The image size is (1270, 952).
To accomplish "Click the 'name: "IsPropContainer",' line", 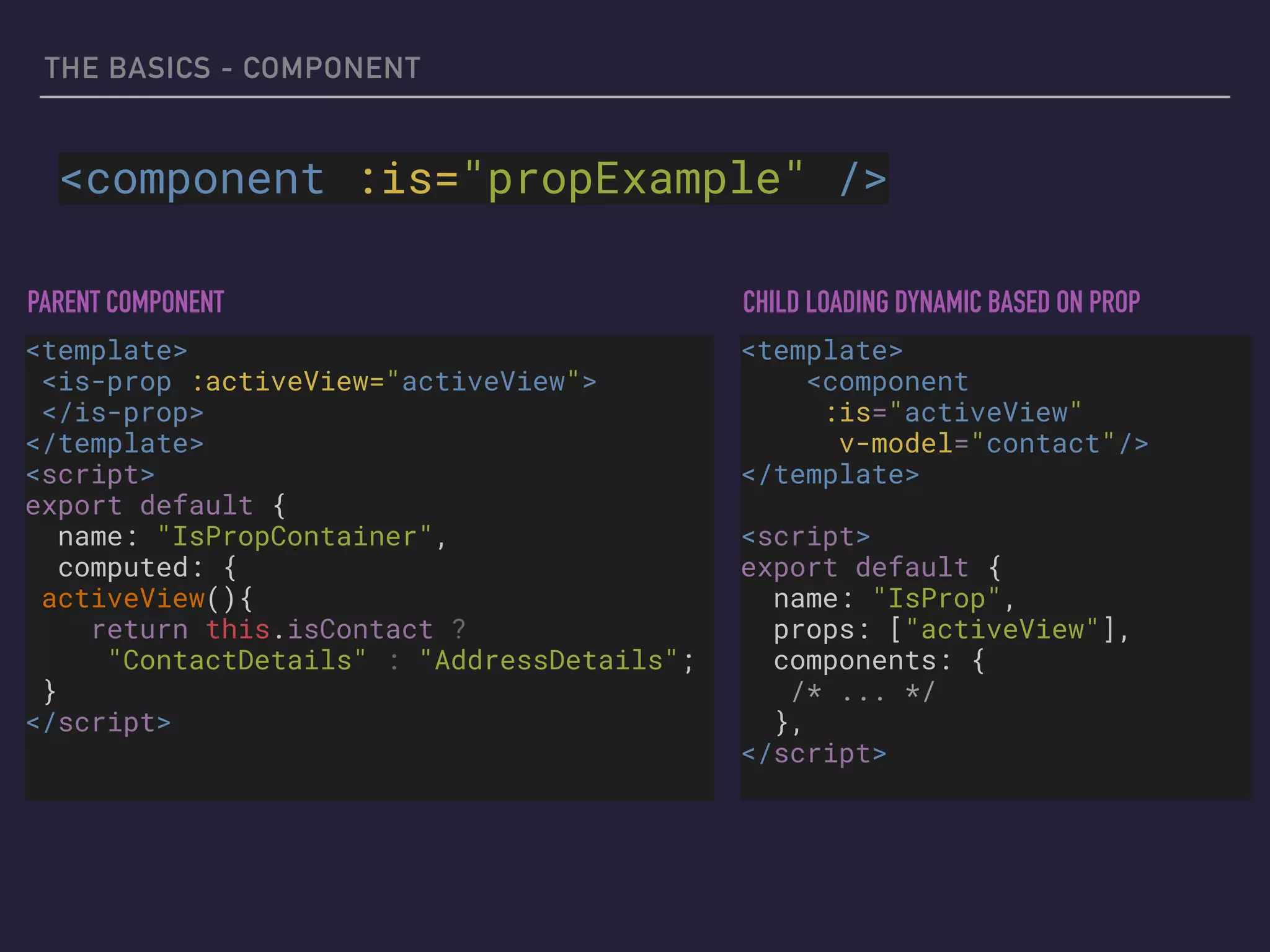I will coord(252,537).
